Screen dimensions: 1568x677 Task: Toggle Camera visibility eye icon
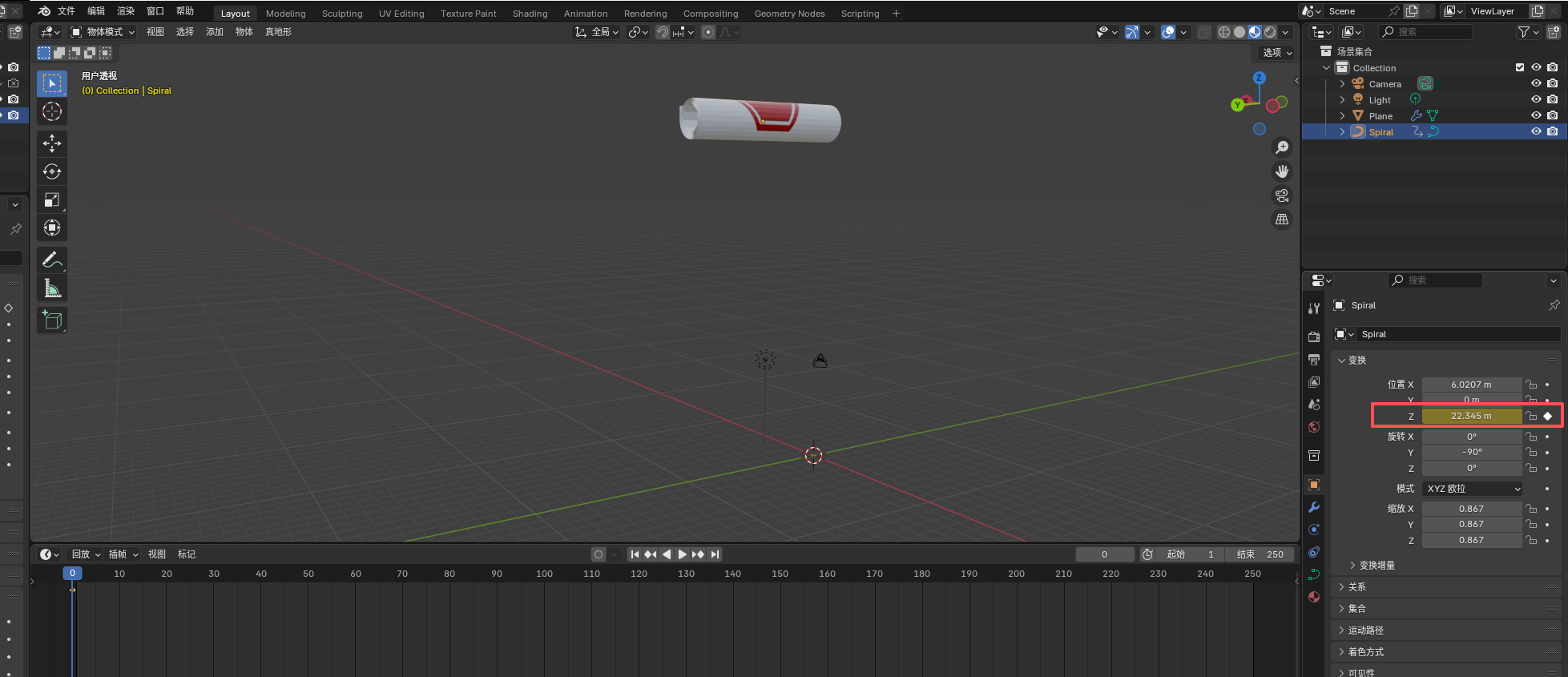tap(1536, 84)
